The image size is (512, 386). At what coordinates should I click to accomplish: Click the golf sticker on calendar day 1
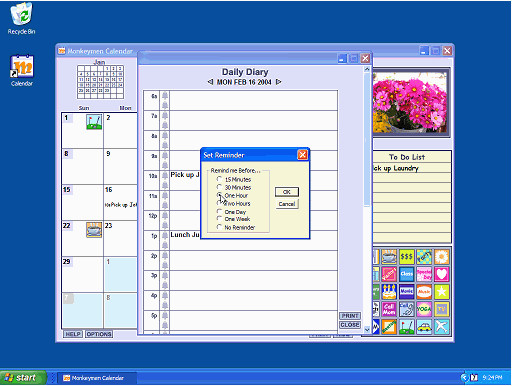point(94,122)
